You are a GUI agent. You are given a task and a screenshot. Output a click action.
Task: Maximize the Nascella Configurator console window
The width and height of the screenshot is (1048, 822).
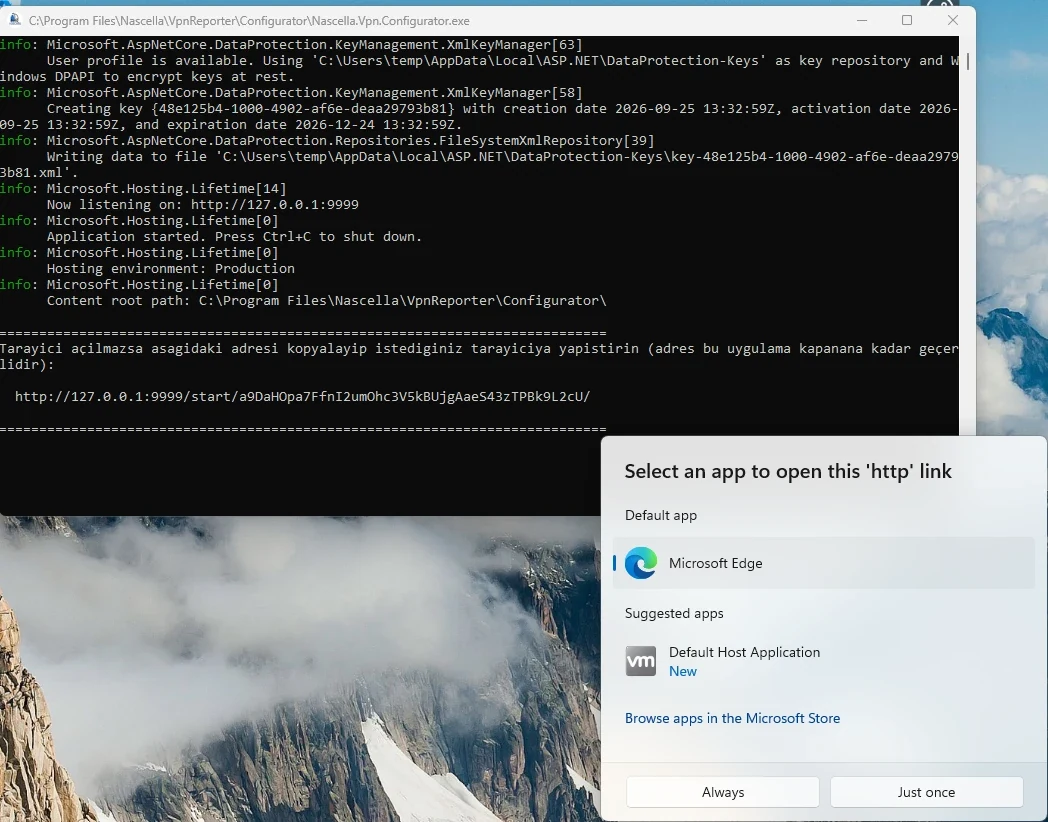(x=907, y=21)
